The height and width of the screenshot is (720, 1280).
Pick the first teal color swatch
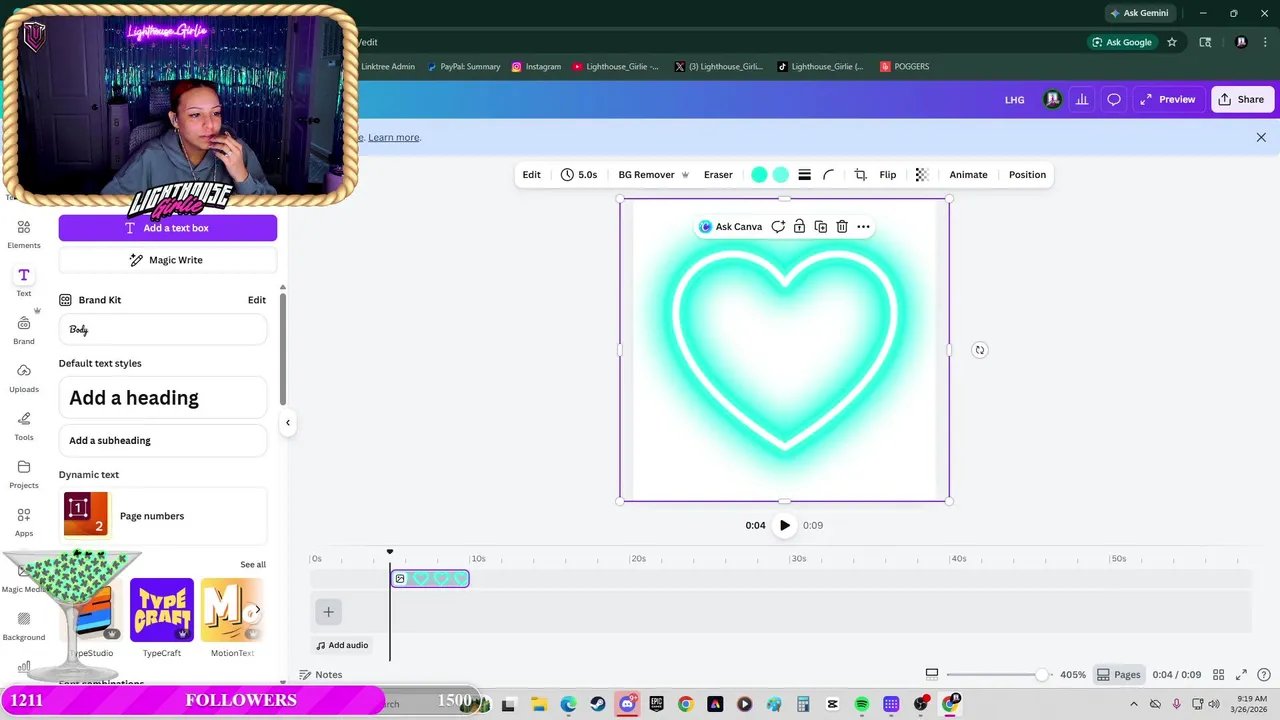click(x=759, y=175)
